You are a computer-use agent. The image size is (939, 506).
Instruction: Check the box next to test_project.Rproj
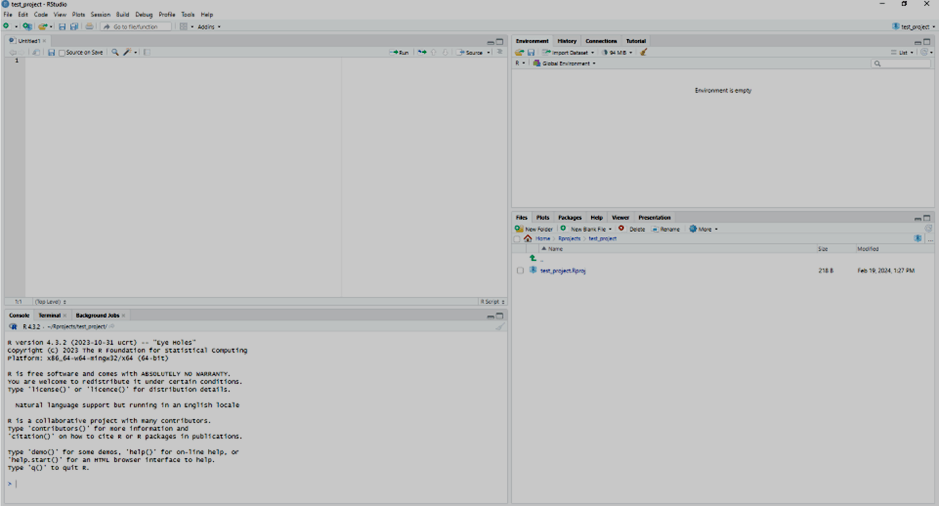[520, 271]
